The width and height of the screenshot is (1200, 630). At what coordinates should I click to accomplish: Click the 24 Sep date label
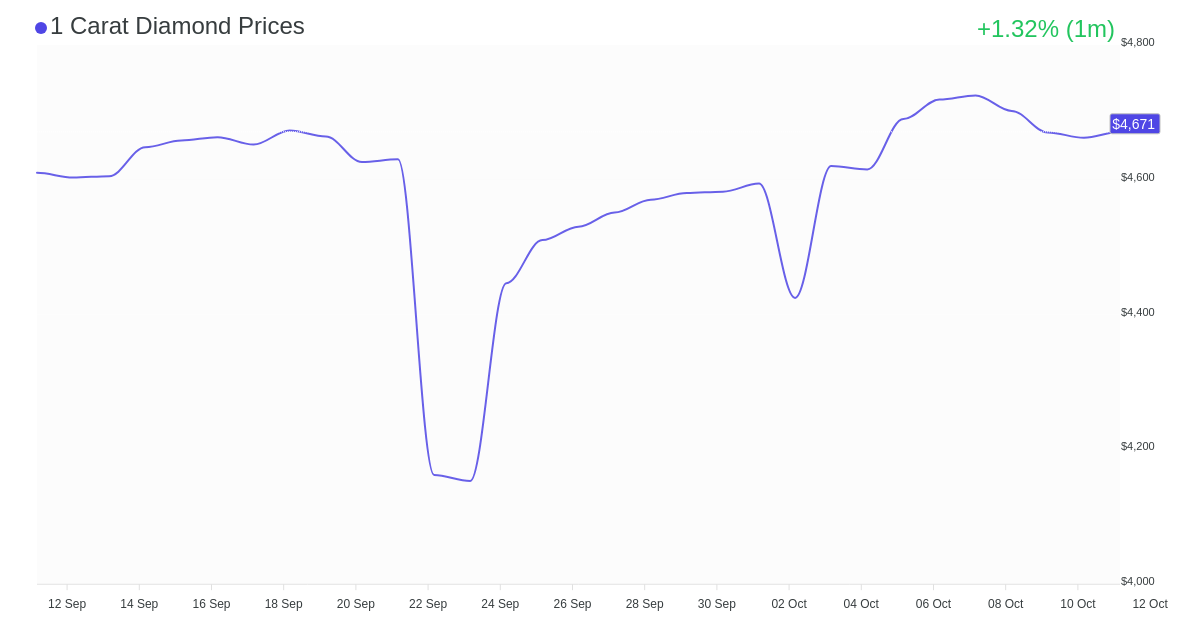click(x=500, y=604)
